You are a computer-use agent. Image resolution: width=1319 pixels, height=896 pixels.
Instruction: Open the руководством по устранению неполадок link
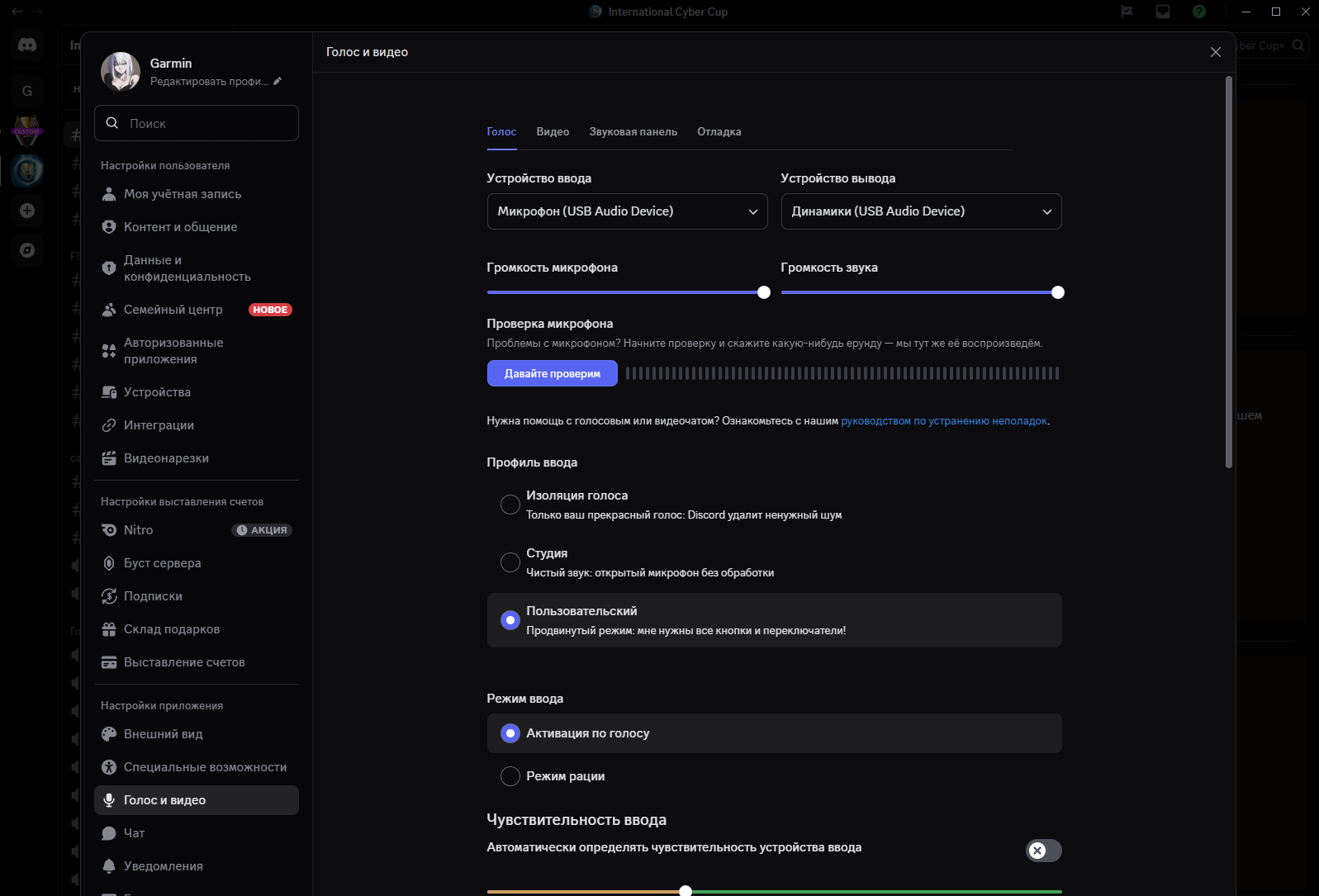point(944,421)
